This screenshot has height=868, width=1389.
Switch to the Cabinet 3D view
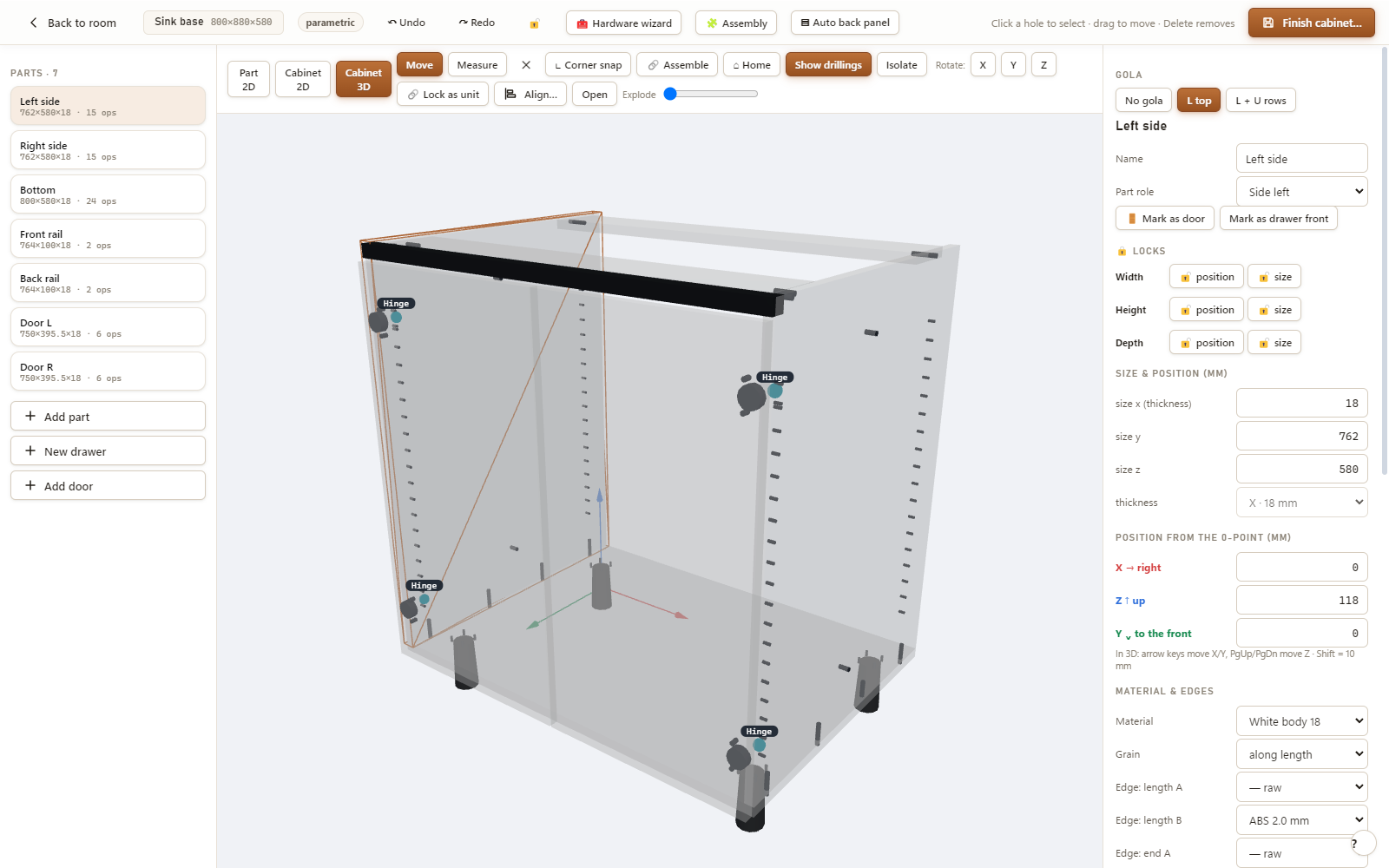(x=364, y=79)
